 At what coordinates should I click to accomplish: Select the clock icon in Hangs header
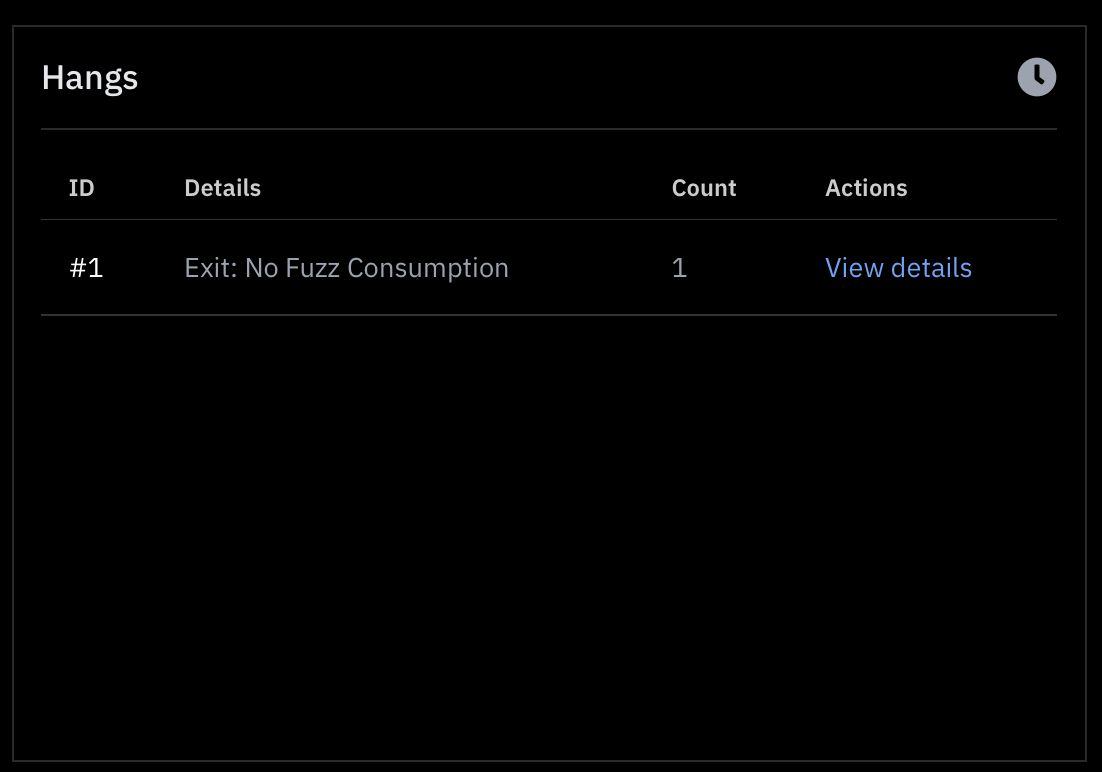(x=1036, y=76)
